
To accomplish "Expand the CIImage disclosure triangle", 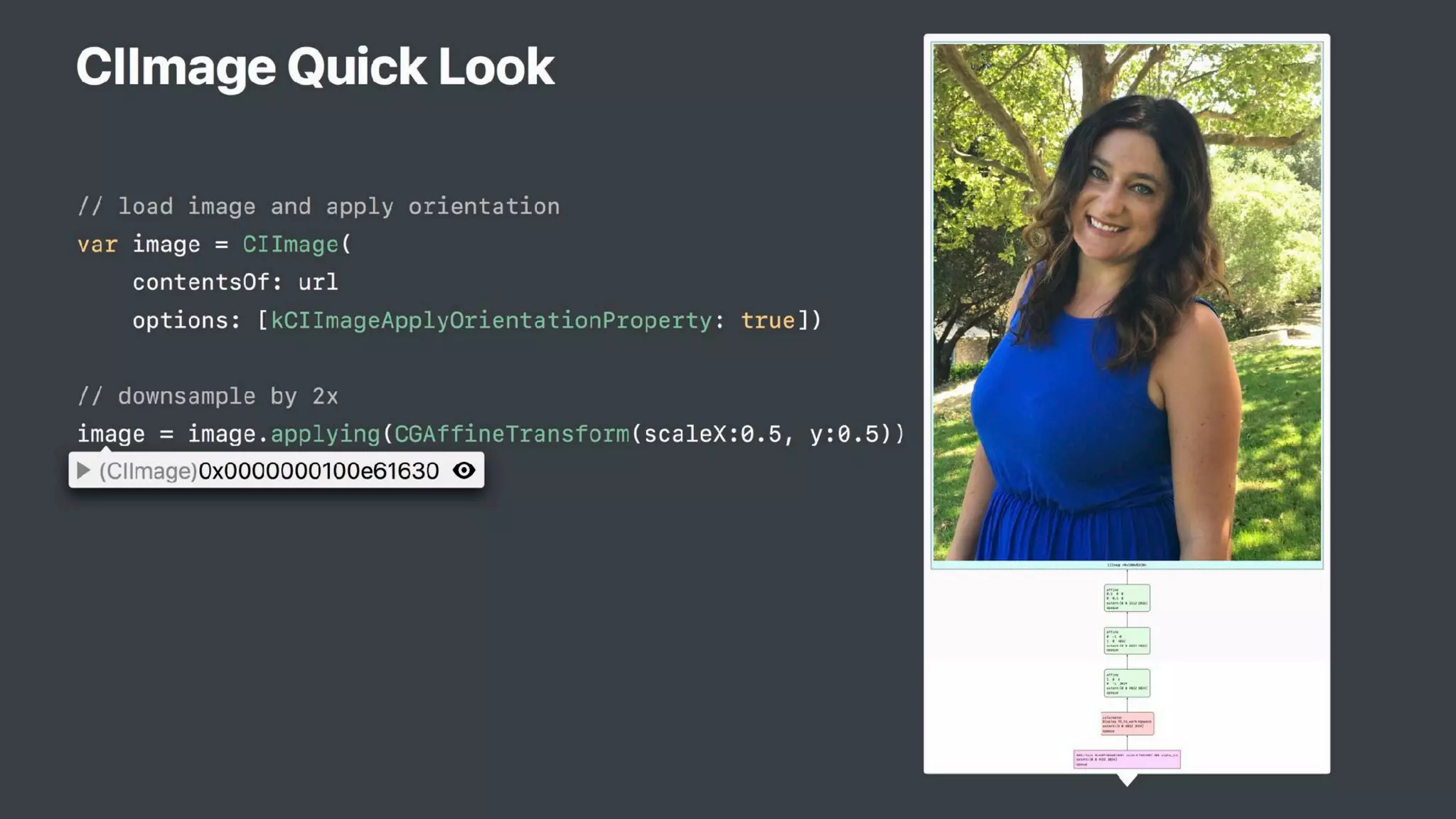I will [x=83, y=471].
